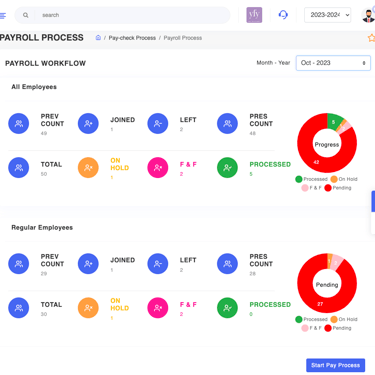Open the Oct - 2023 month selector
The image size is (375, 375).
tap(333, 63)
